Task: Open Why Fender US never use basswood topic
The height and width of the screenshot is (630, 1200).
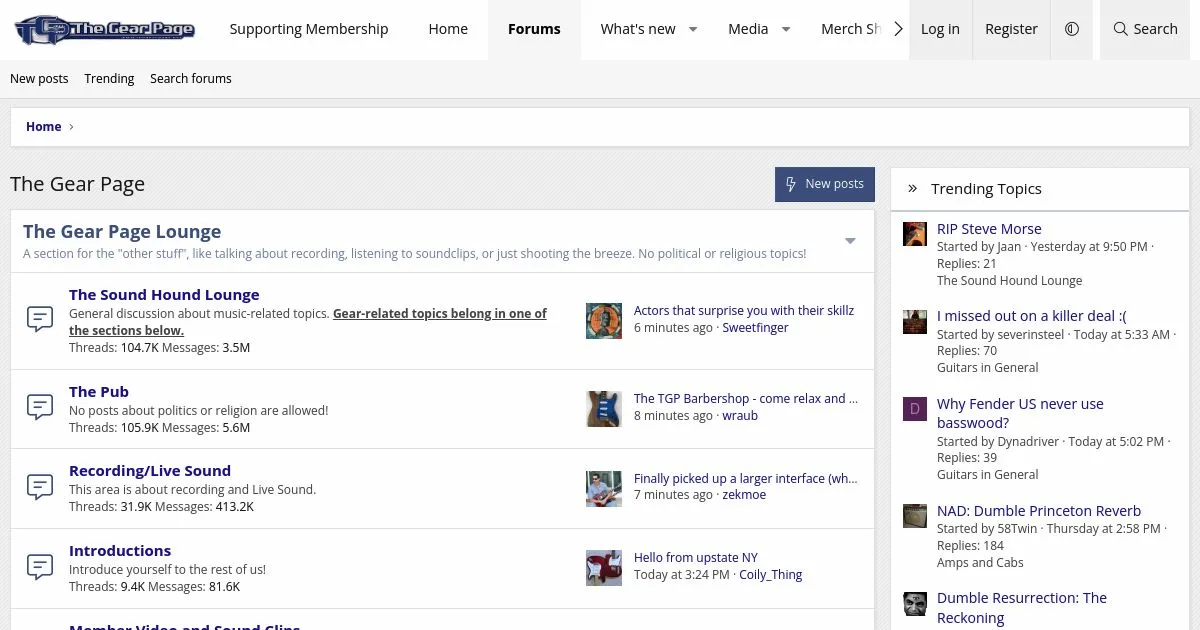Action: click(1020, 413)
